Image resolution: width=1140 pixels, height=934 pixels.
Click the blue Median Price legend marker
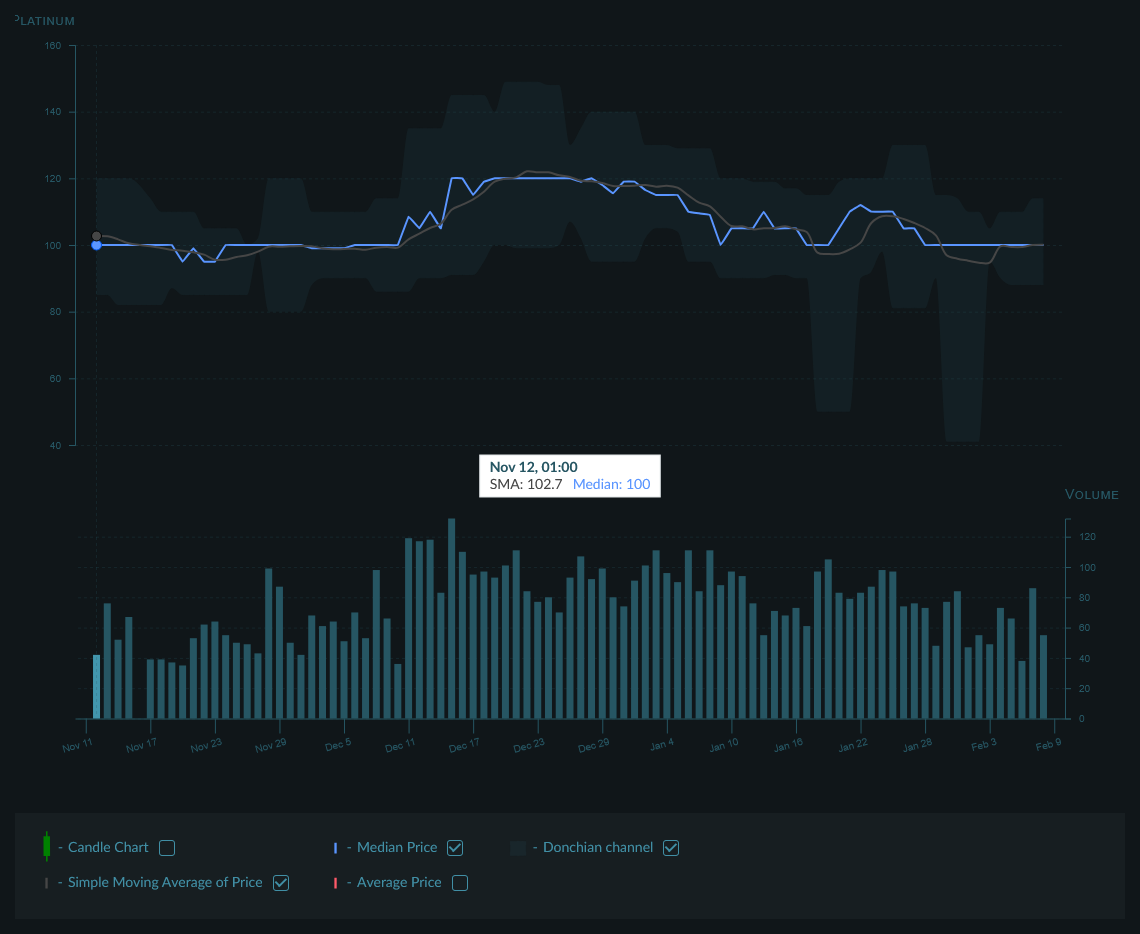pyautogui.click(x=335, y=848)
